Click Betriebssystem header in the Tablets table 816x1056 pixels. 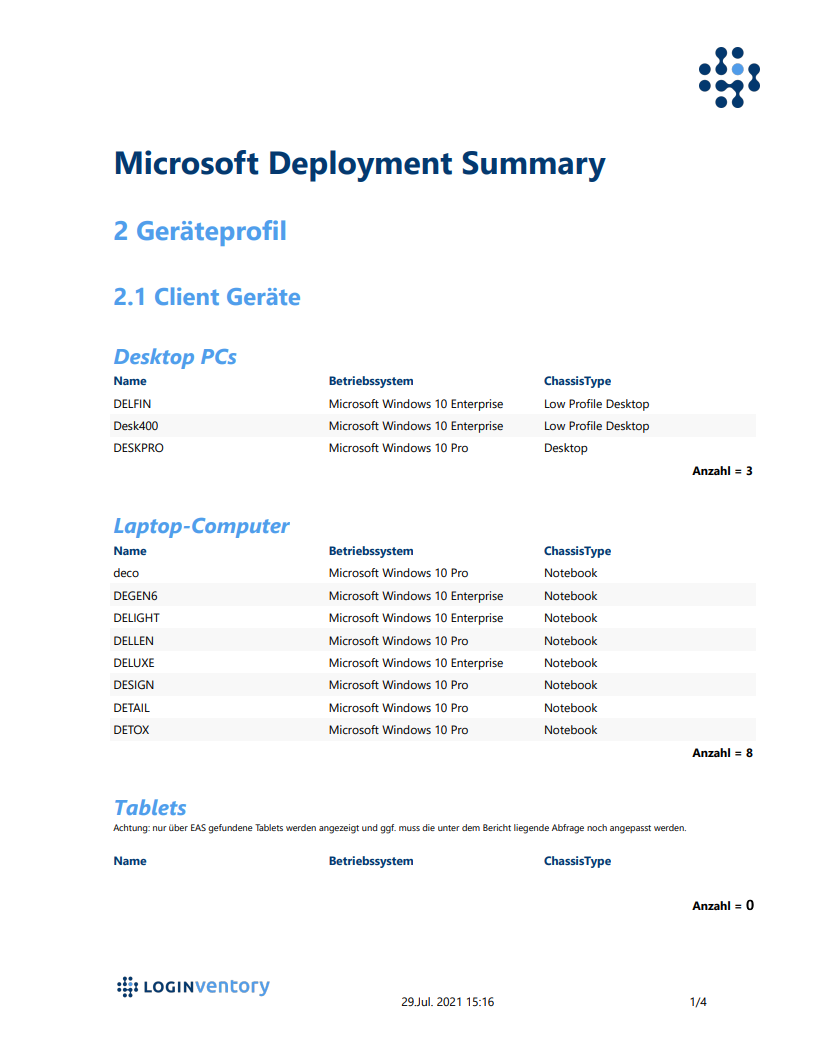click(x=371, y=861)
